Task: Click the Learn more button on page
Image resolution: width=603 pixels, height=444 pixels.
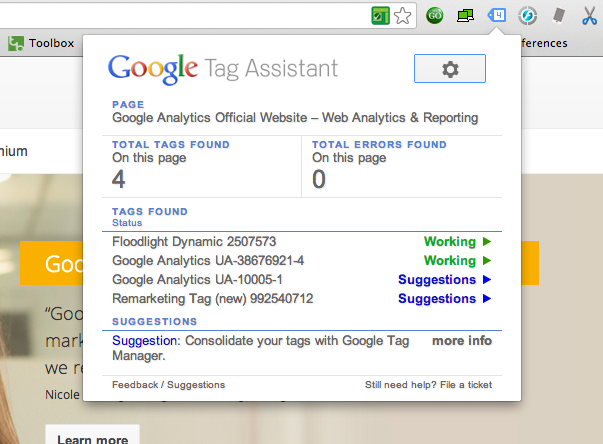Action: [92, 436]
